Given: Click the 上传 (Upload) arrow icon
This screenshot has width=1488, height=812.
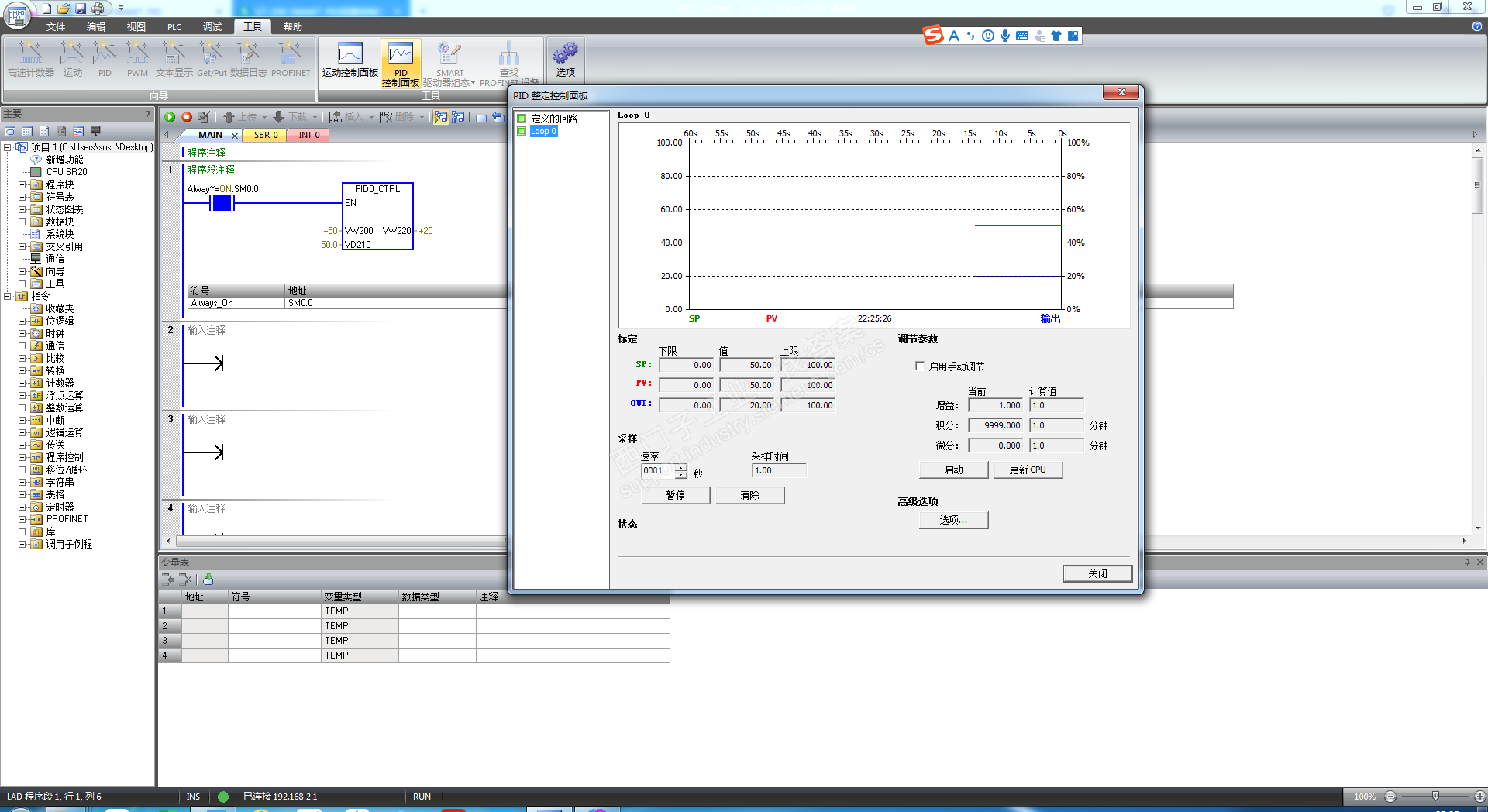Looking at the screenshot, I should 229,117.
